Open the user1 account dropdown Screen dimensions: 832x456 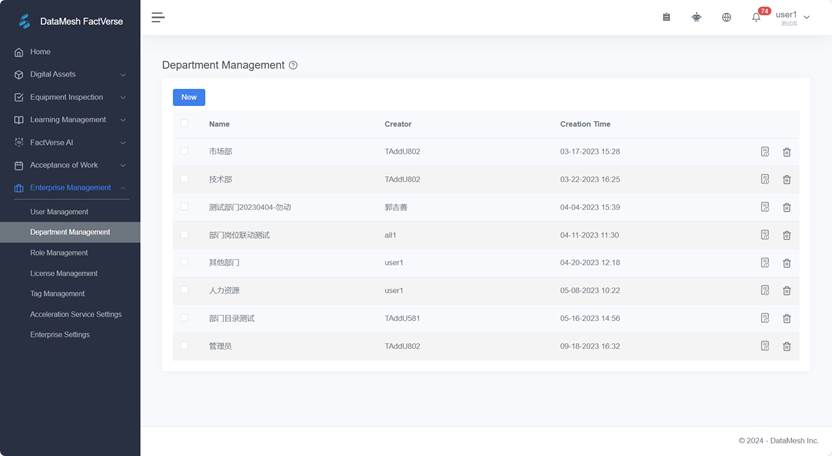[x=792, y=17]
